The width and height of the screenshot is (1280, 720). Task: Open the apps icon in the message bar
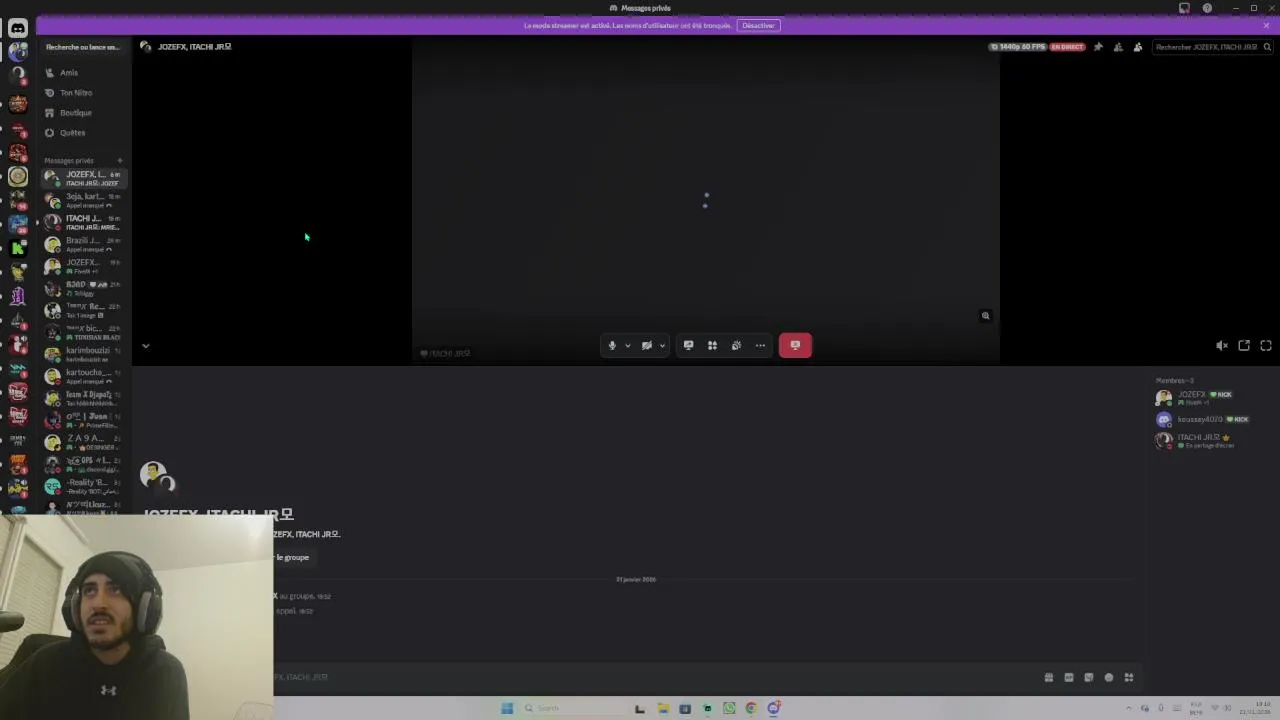[1129, 678]
